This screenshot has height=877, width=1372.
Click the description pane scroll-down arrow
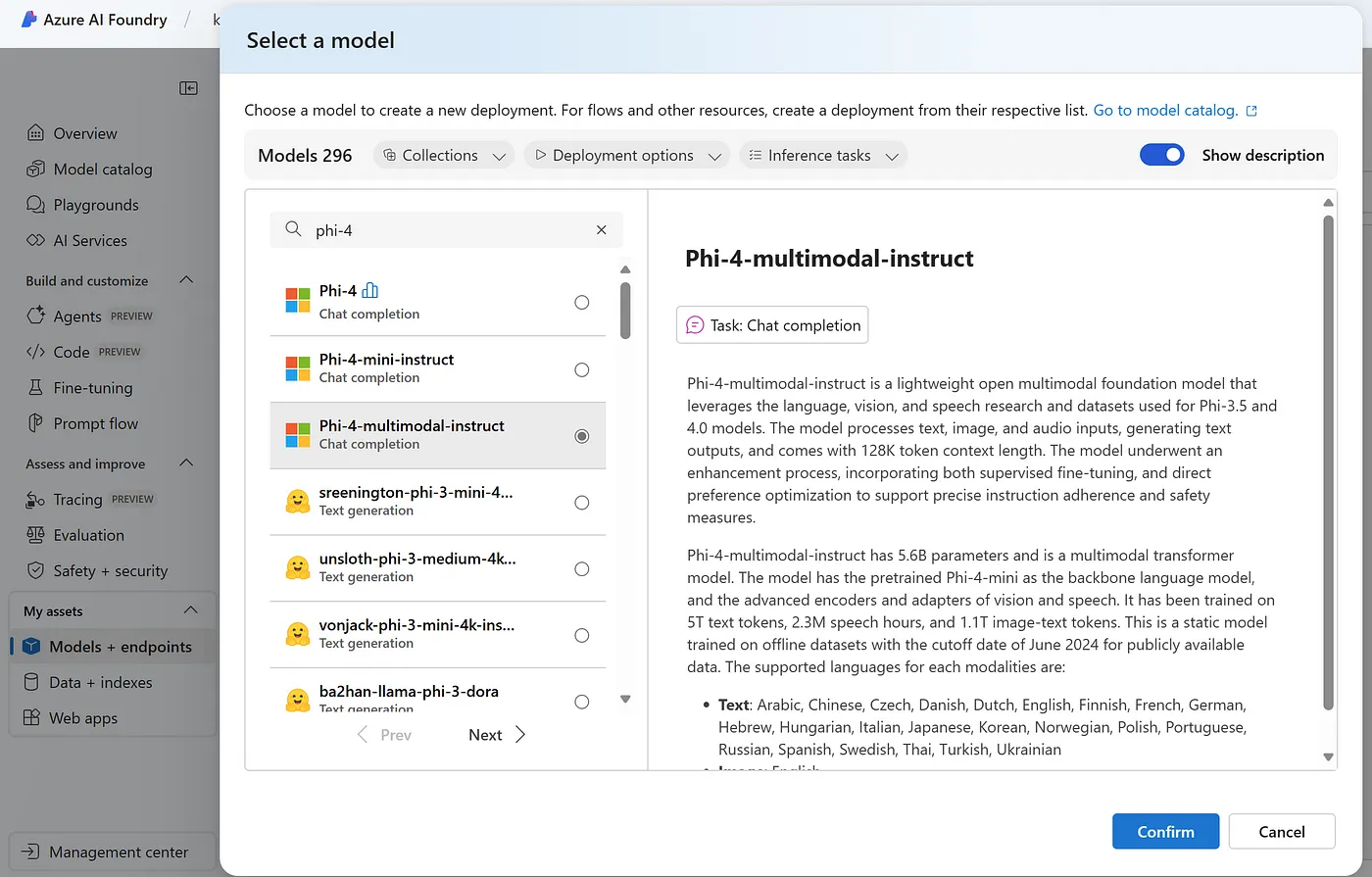[x=1329, y=756]
